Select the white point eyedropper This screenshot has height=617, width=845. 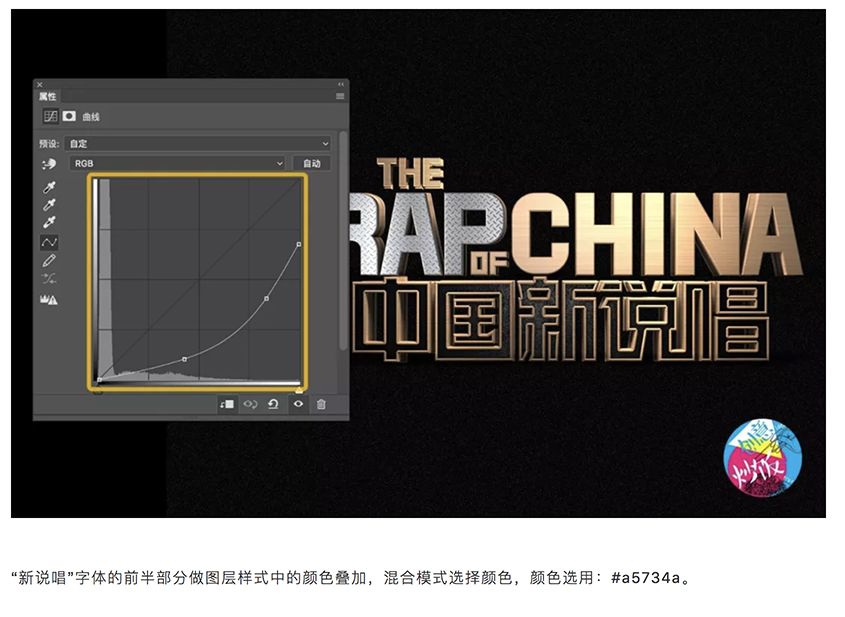(x=49, y=222)
